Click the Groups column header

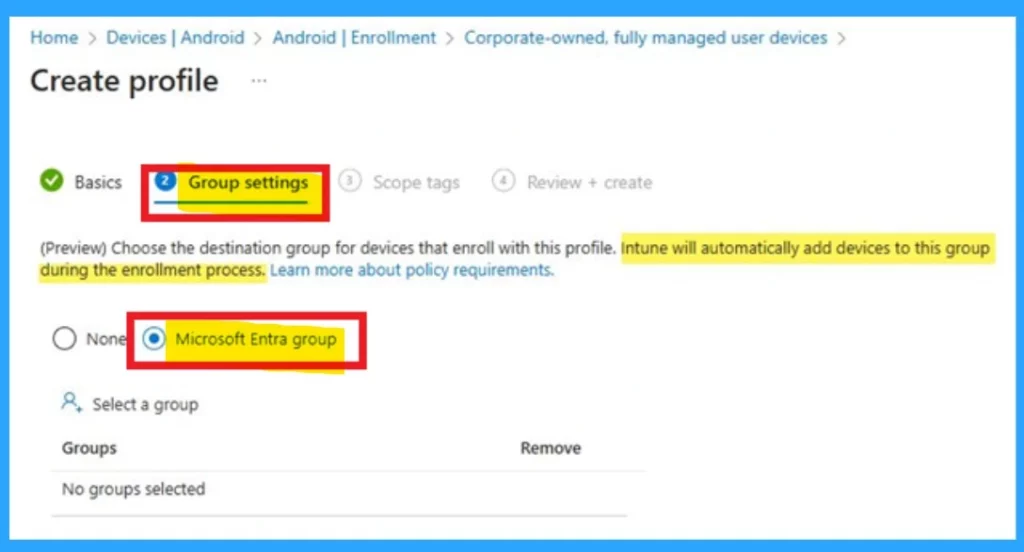(89, 448)
